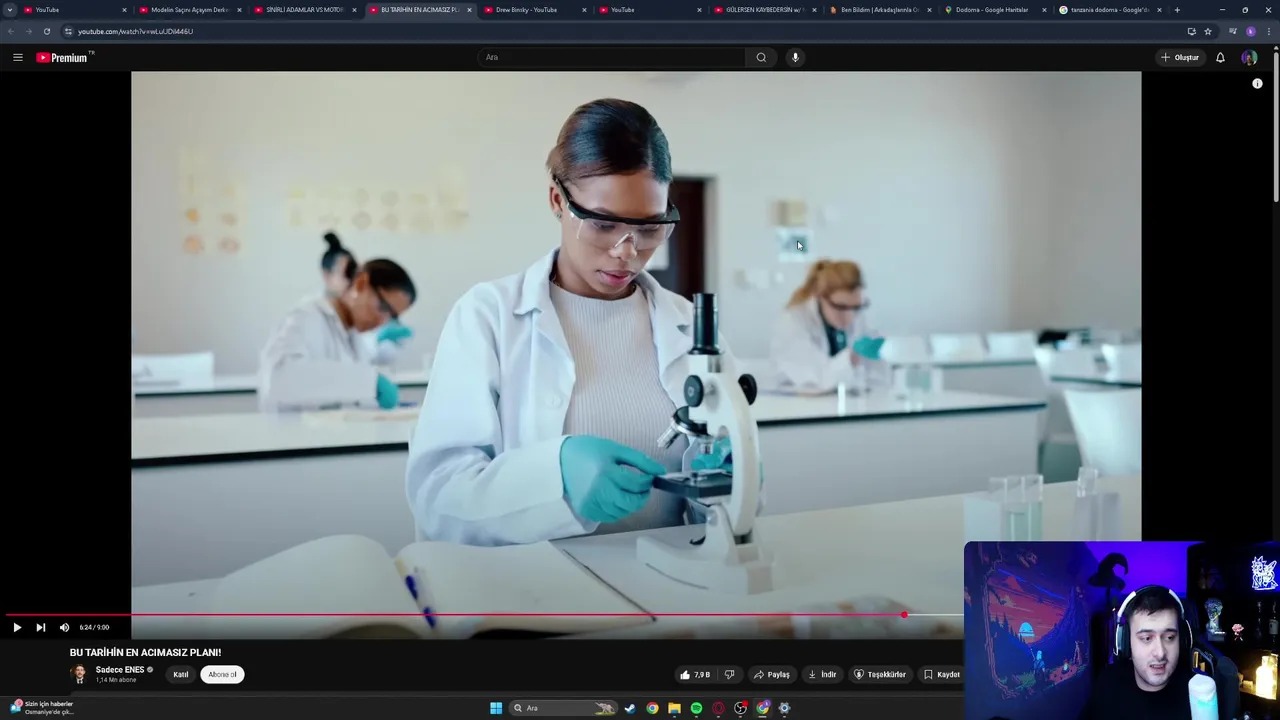
Task: Skip to the next video
Action: 40,627
